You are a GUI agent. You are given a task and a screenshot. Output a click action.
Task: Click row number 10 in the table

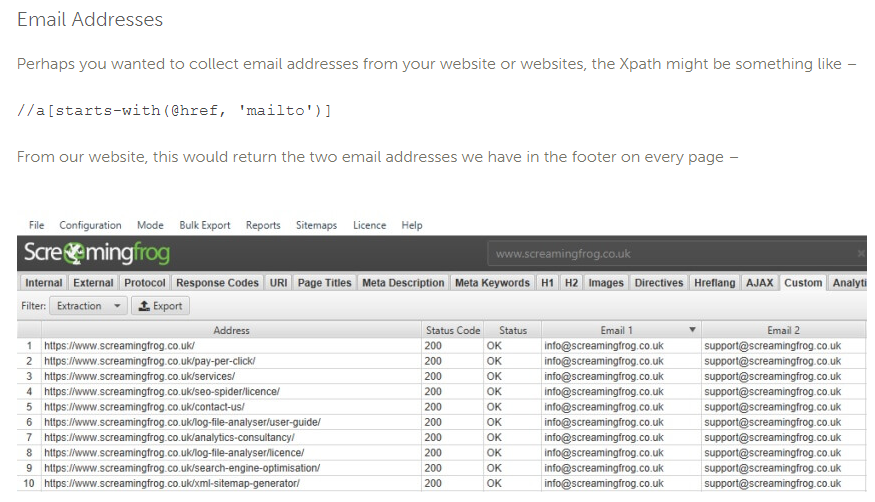(x=28, y=484)
